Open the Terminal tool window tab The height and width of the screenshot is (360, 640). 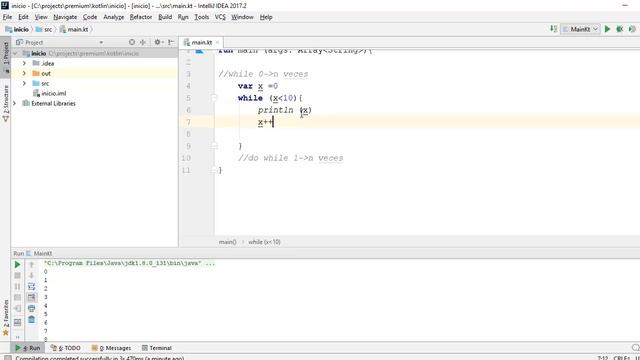(156, 348)
